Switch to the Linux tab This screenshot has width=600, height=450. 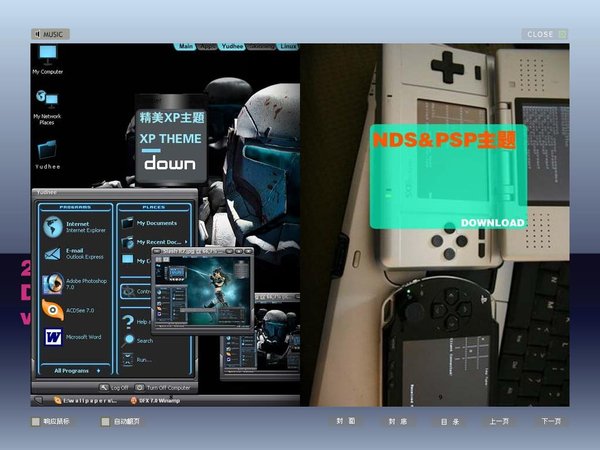(288, 46)
